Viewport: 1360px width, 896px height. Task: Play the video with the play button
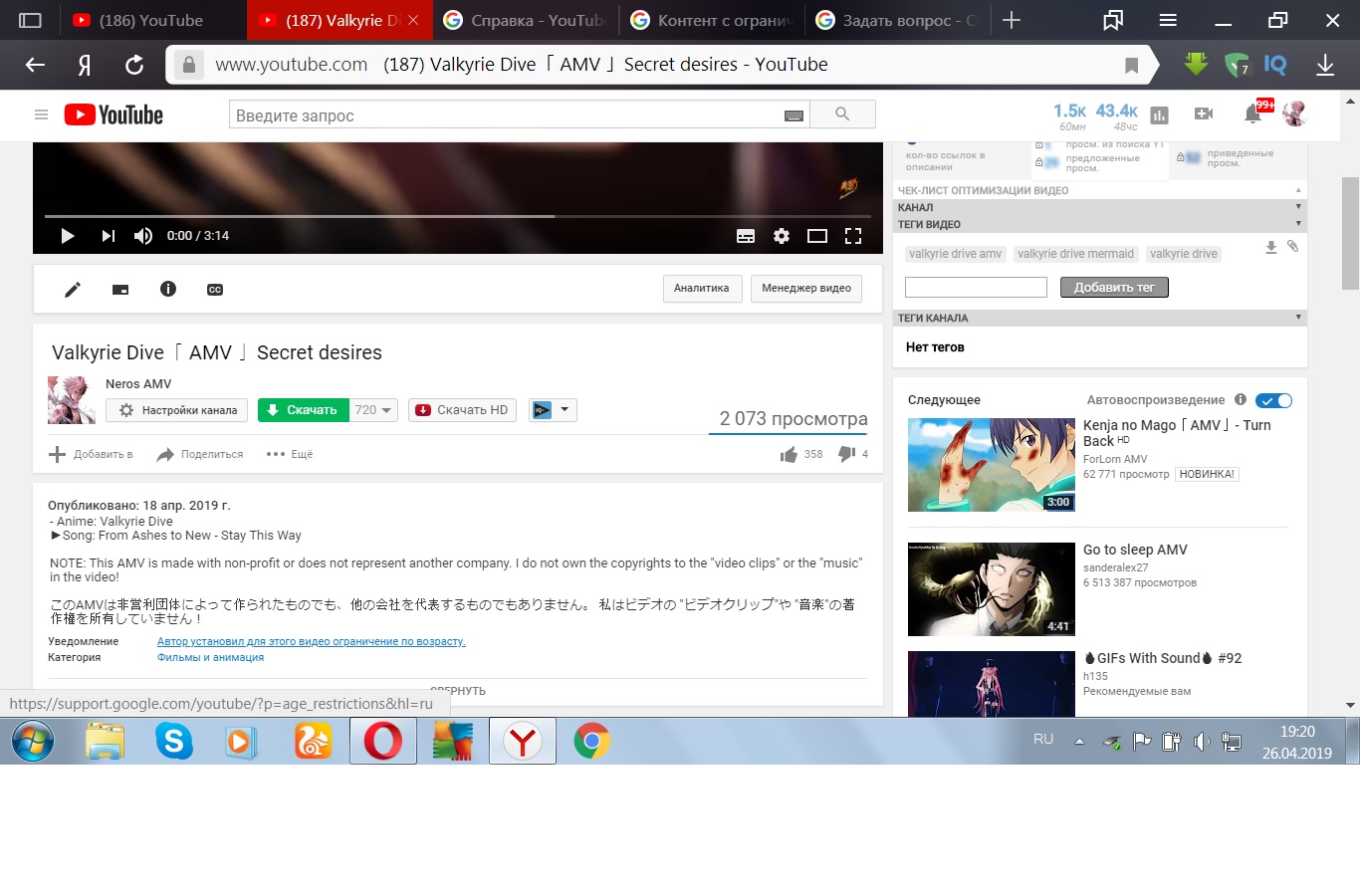[x=68, y=236]
